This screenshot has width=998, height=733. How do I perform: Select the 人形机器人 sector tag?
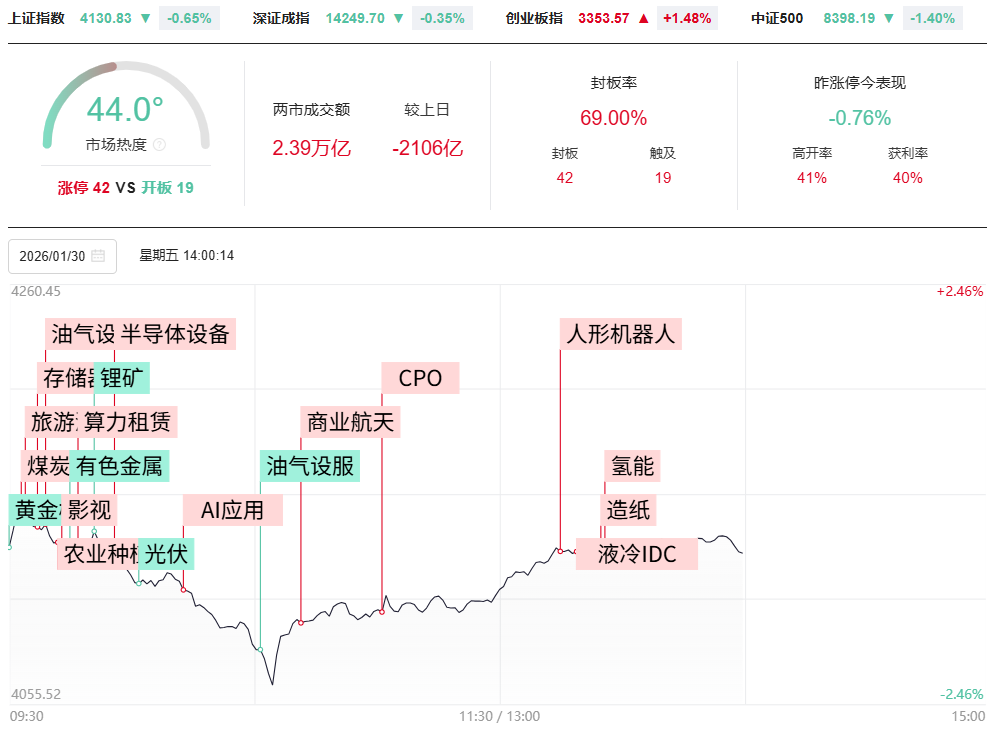[x=621, y=333]
